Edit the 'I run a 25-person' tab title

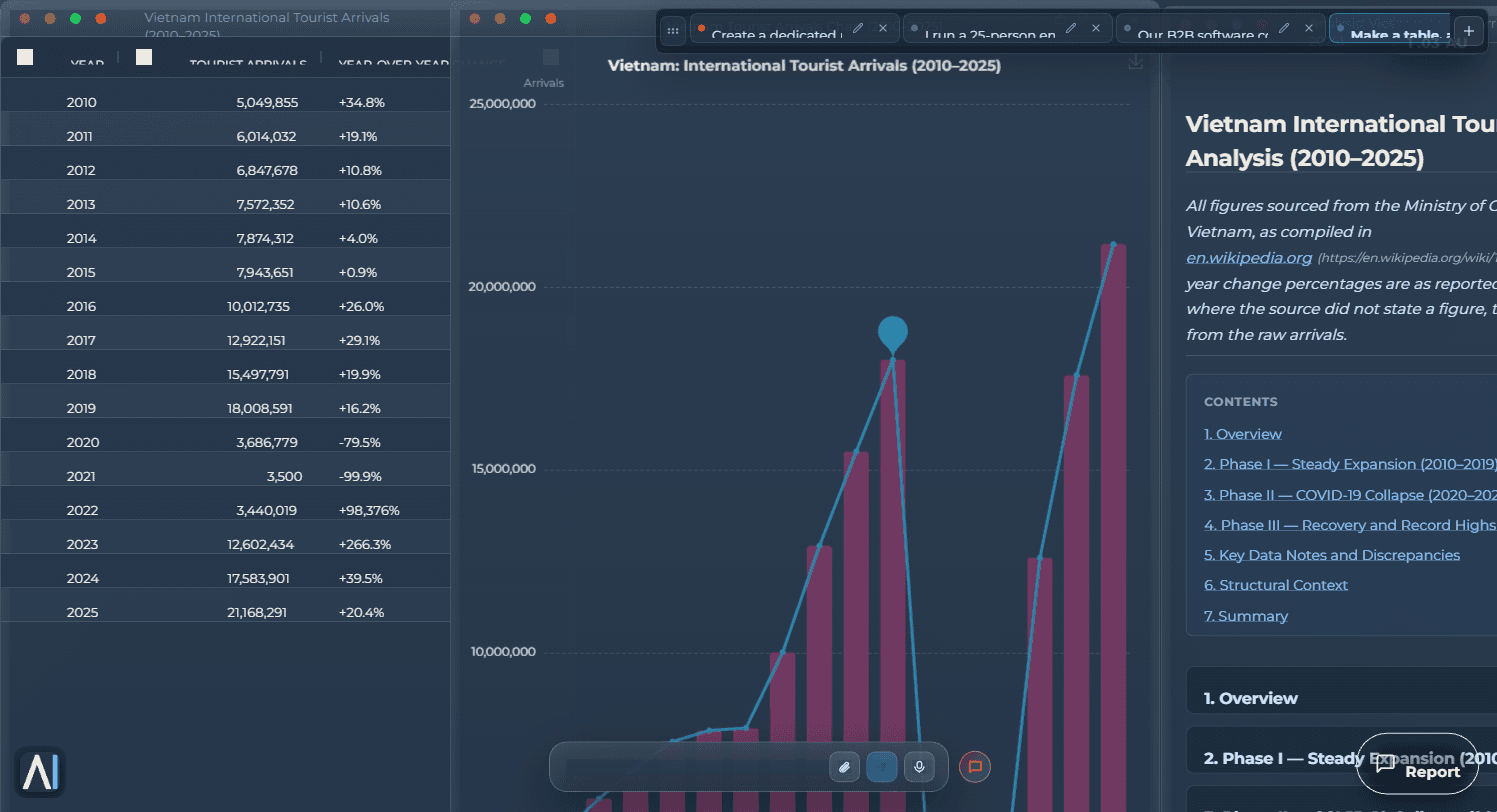coord(1071,28)
